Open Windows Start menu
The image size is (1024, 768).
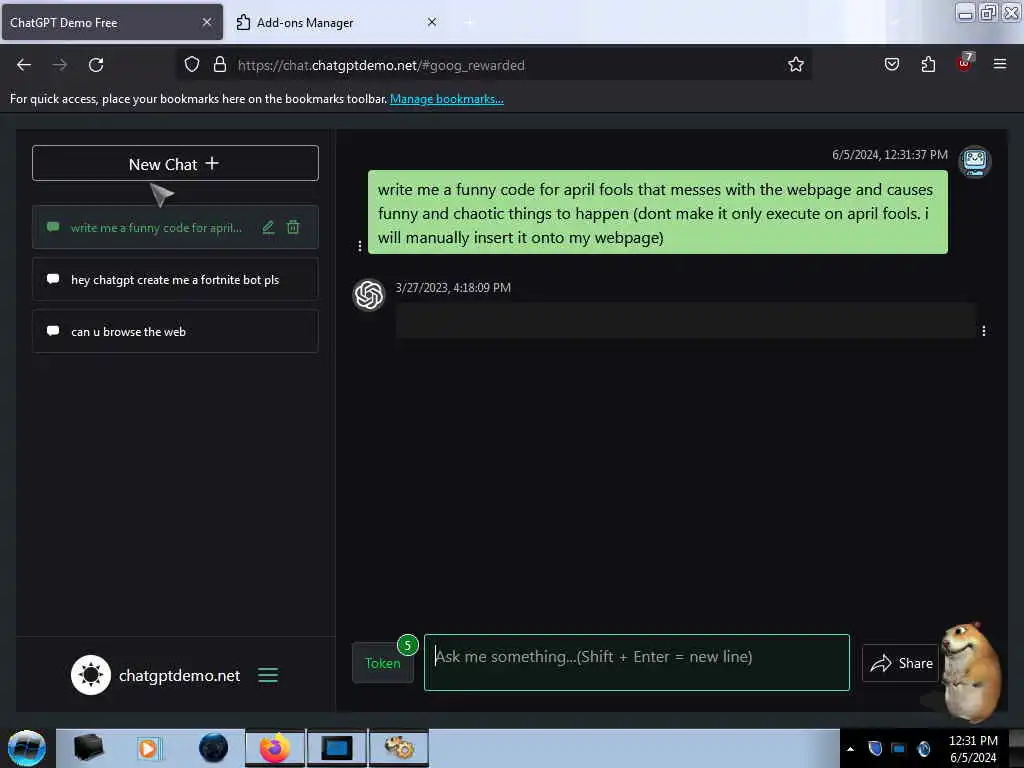tap(27, 748)
